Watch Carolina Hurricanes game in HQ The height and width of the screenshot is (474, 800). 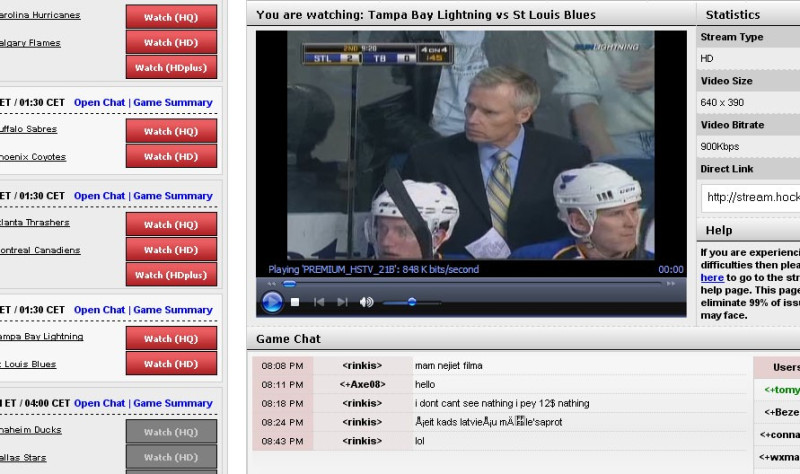click(x=171, y=17)
